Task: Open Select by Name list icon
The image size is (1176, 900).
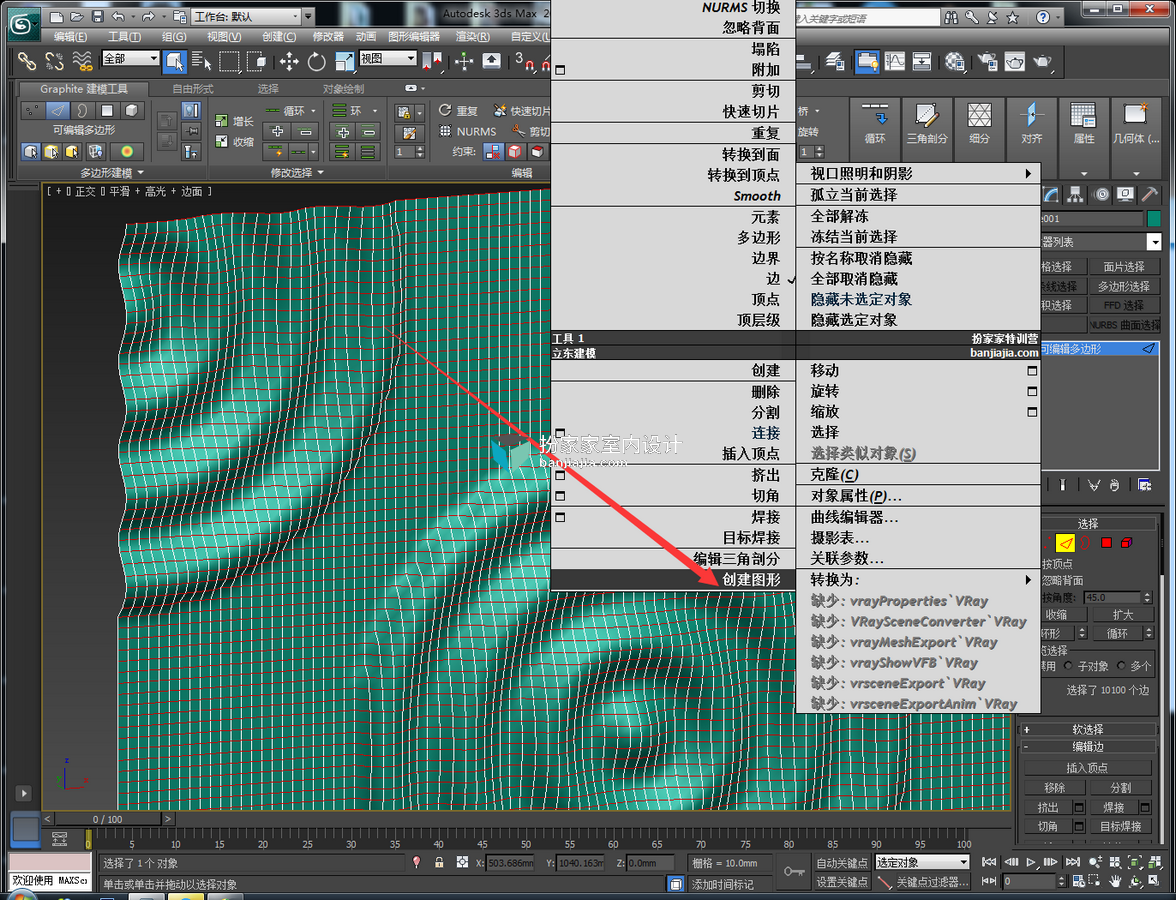Action: pos(201,61)
